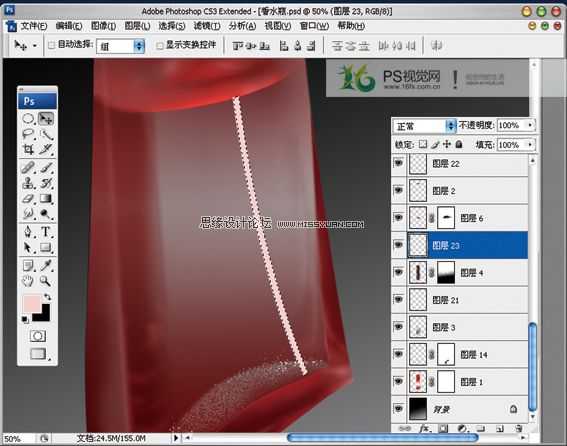
Task: Hide the 背景 layer eye icon
Action: [x=398, y=409]
